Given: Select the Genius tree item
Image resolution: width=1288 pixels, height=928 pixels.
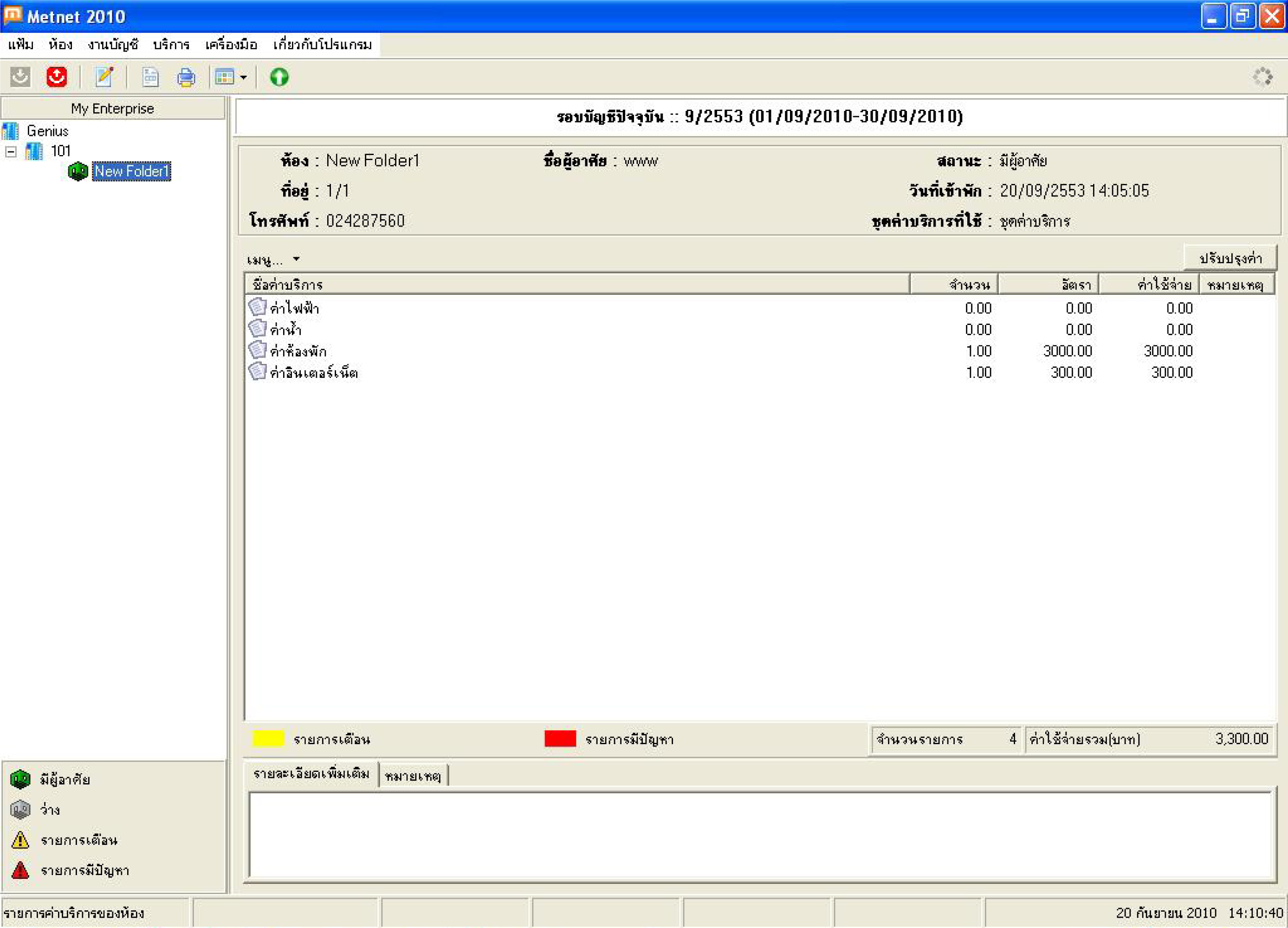Looking at the screenshot, I should [x=48, y=131].
